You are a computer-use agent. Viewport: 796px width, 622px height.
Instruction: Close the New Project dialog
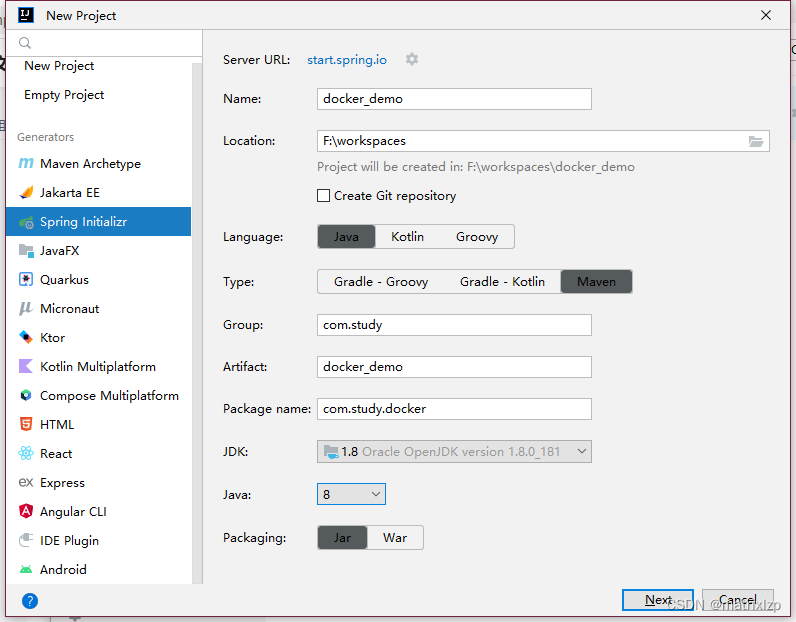click(x=766, y=15)
